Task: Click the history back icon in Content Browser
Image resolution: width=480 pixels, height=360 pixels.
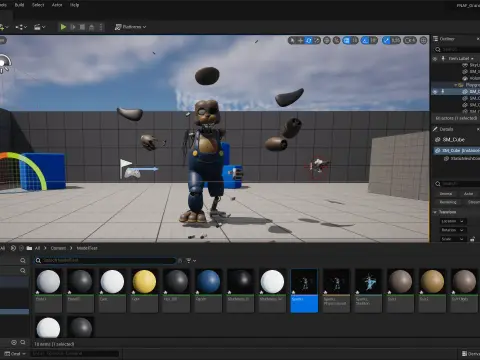Action: click(13, 248)
